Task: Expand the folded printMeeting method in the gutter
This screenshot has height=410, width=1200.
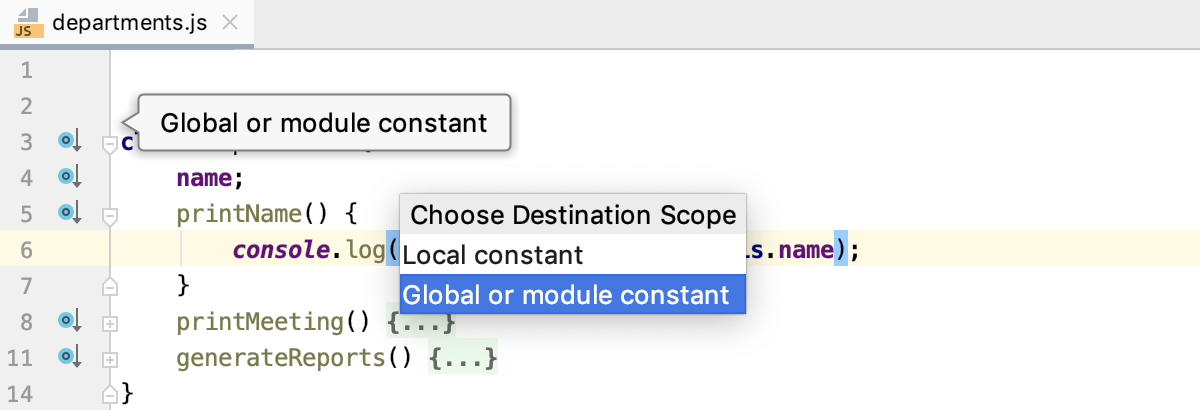Action: click(x=110, y=323)
